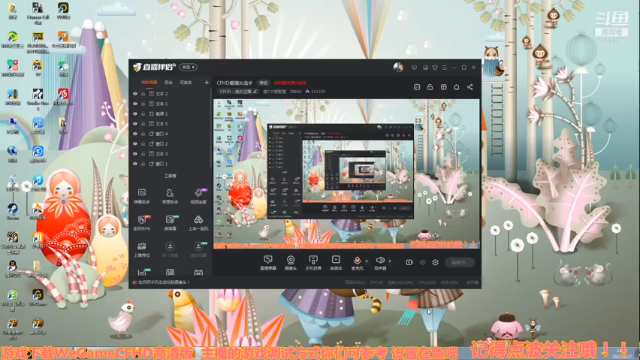The image size is (640, 360).
Task: Lock the 窗口 1 layer
Action: (143, 164)
